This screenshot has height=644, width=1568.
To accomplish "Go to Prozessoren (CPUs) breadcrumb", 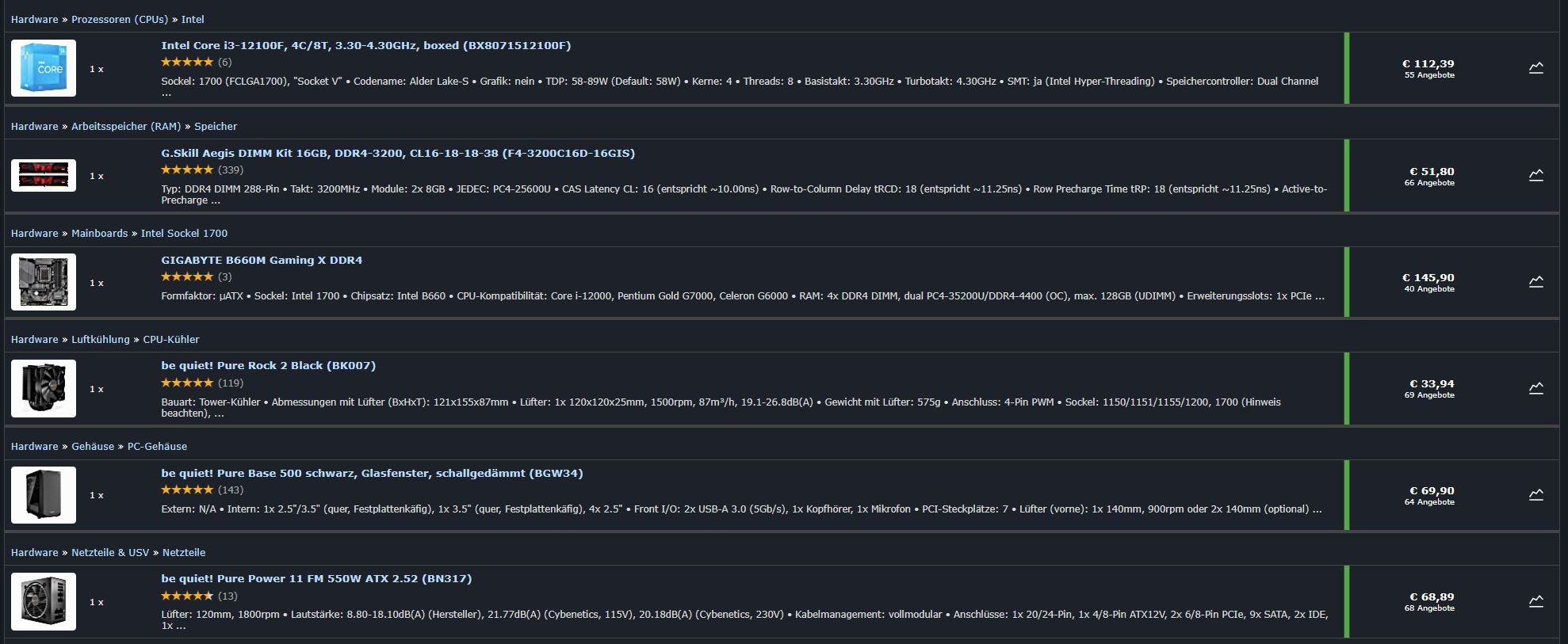I will 120,19.
